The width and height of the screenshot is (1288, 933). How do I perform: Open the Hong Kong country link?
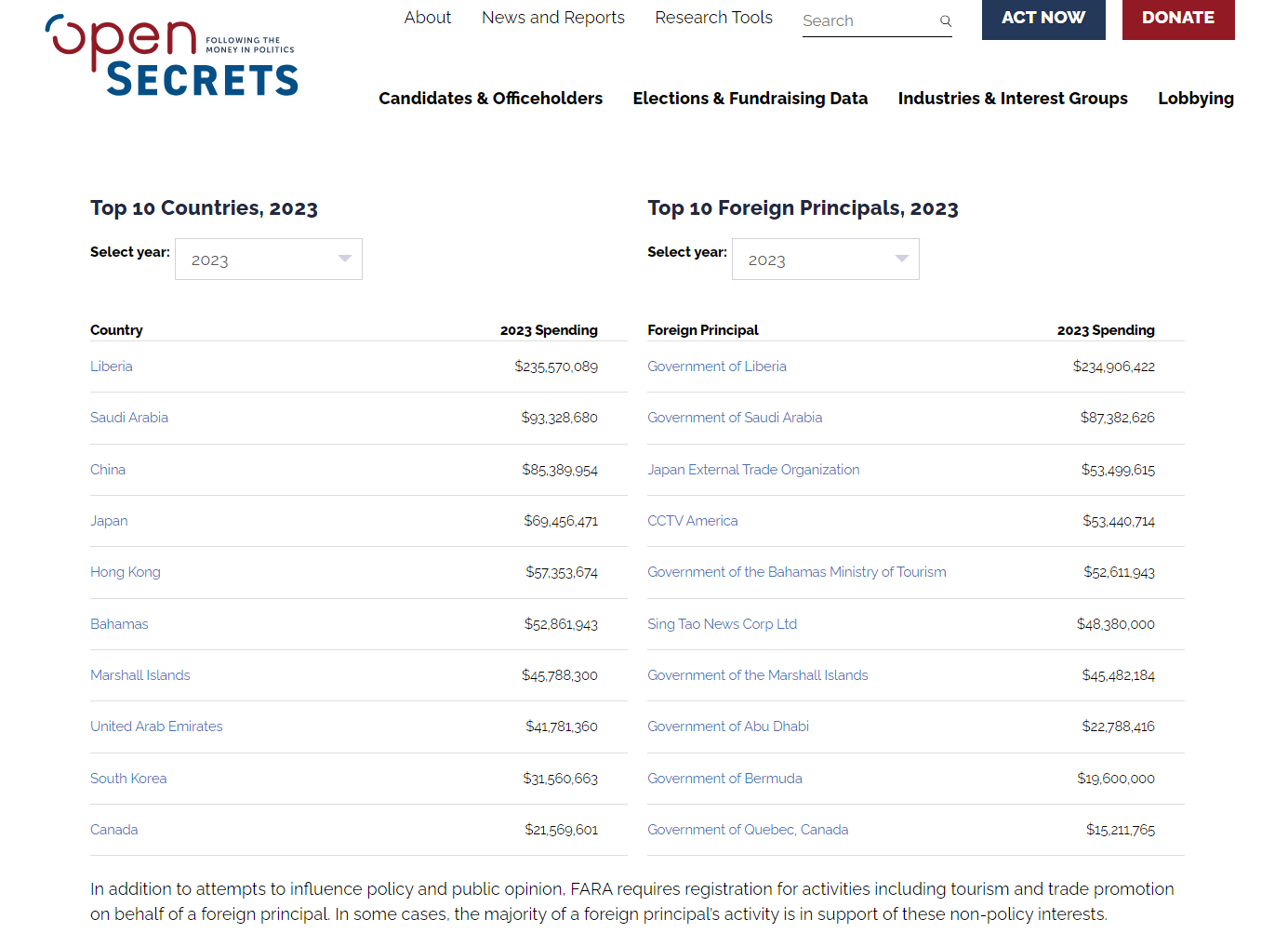coord(126,572)
